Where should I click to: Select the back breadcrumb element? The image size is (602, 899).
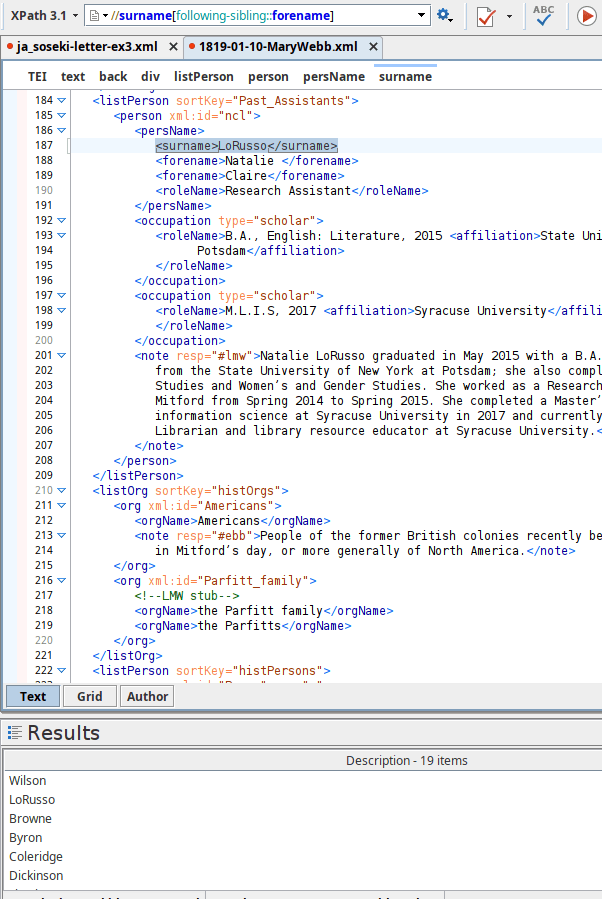pos(113,77)
